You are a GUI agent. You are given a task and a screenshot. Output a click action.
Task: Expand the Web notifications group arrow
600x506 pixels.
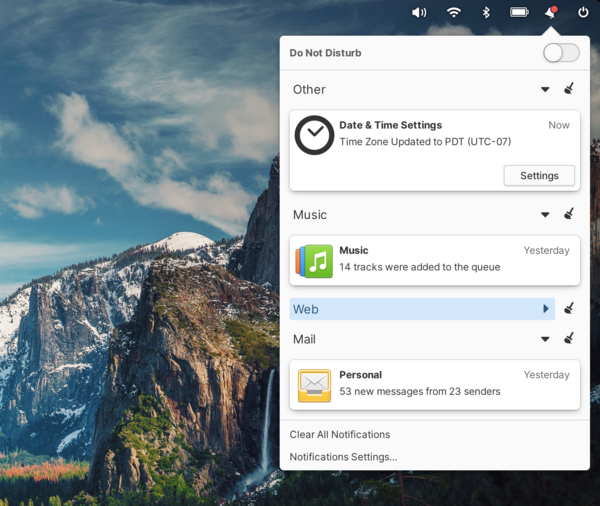[x=546, y=309]
